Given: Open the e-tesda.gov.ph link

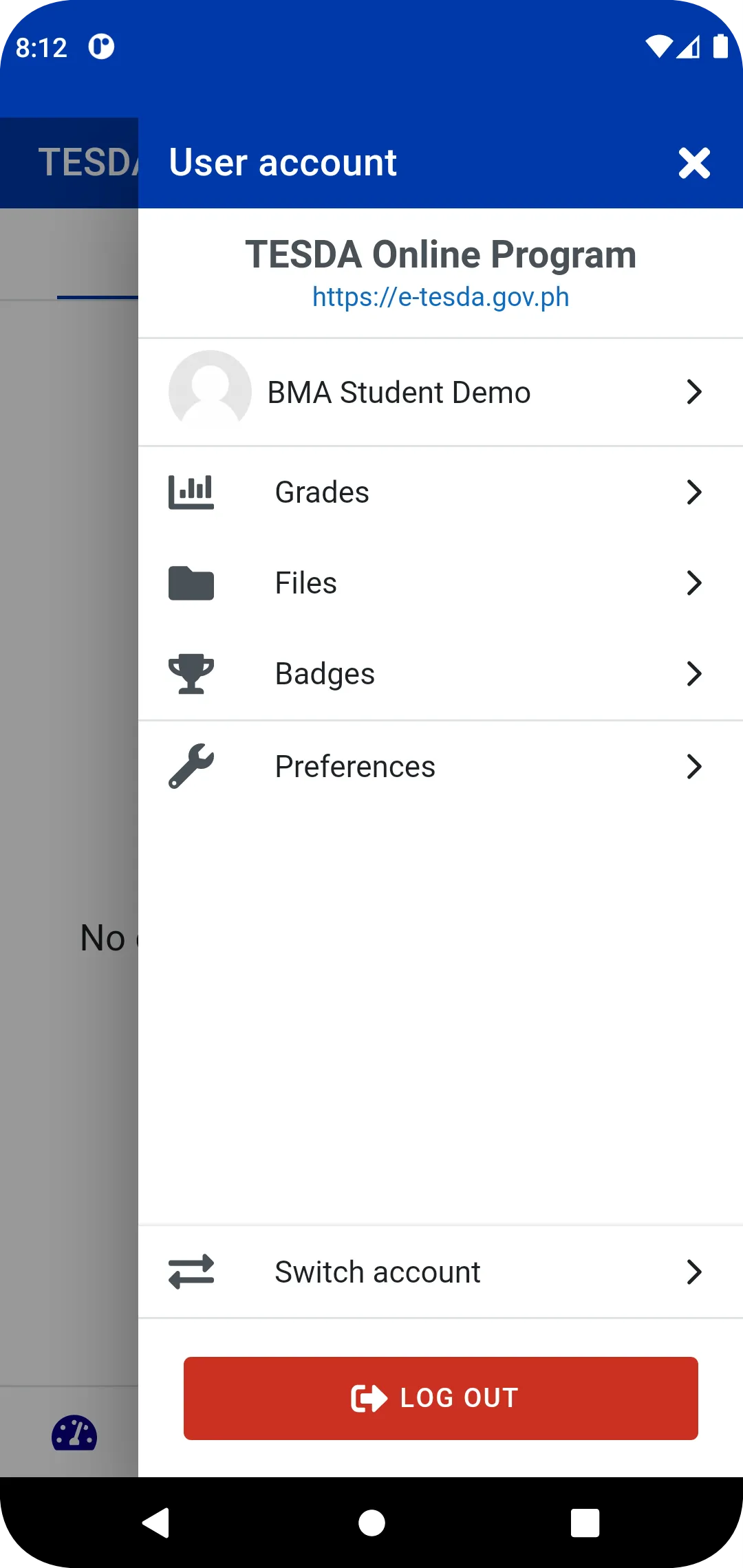Looking at the screenshot, I should pyautogui.click(x=440, y=297).
